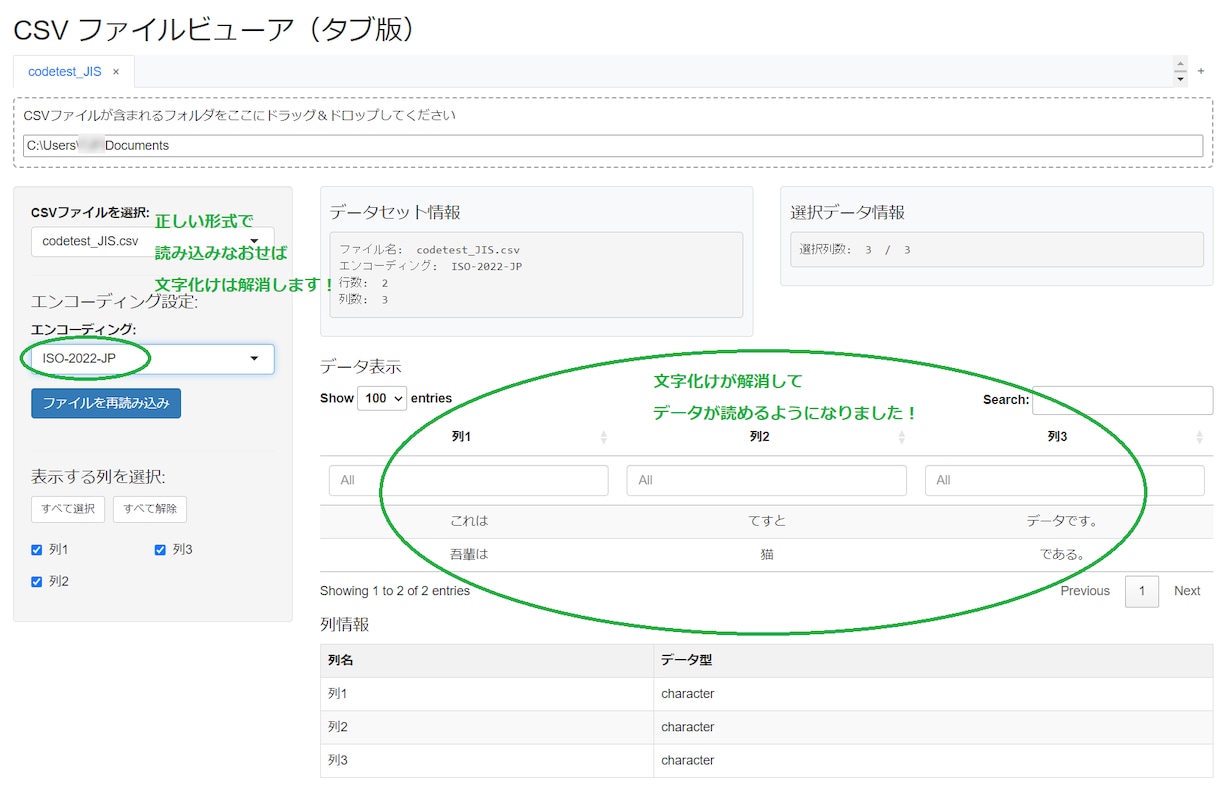Click the cell containing データです。
The image size is (1220, 785).
pyautogui.click(x=1063, y=521)
